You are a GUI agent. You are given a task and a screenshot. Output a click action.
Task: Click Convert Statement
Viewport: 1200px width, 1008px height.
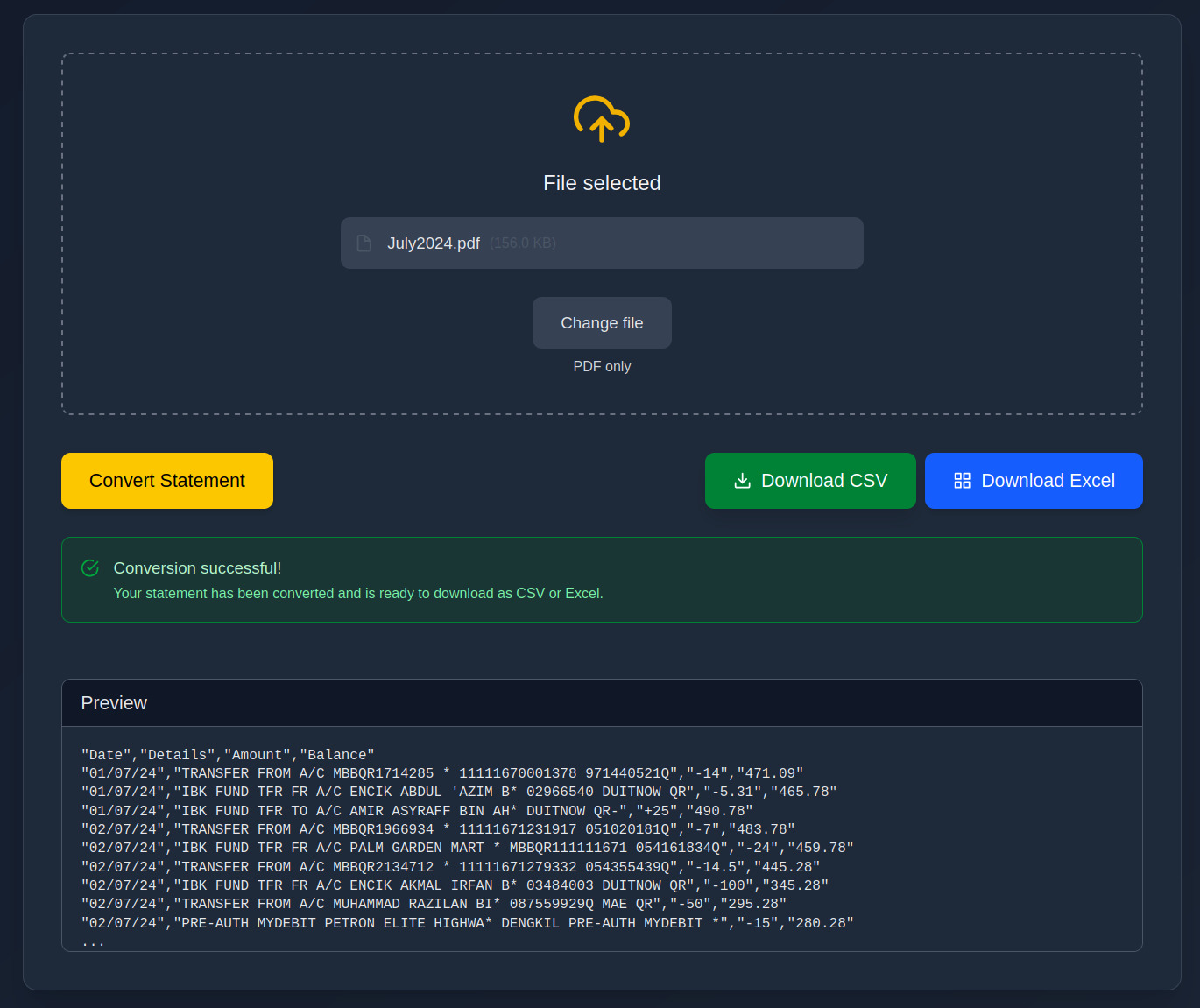pyautogui.click(x=167, y=481)
